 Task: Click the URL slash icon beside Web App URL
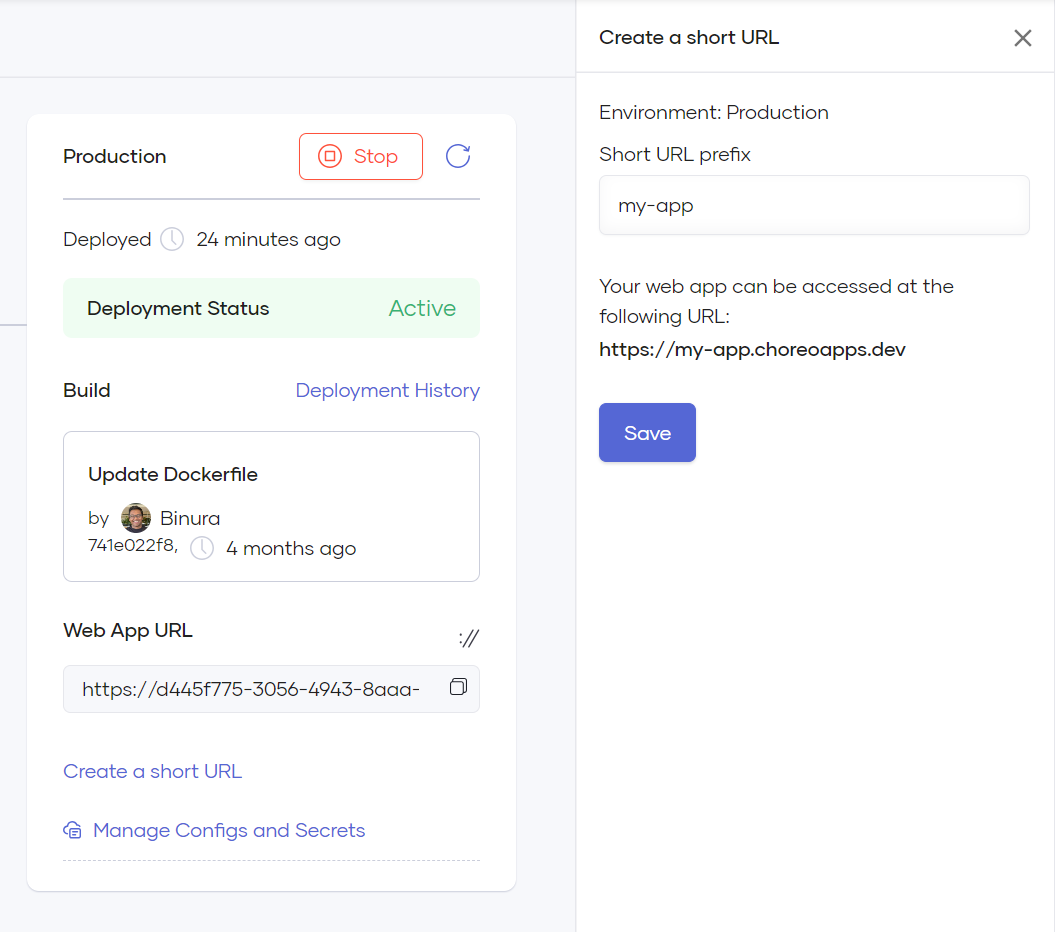pyautogui.click(x=469, y=637)
